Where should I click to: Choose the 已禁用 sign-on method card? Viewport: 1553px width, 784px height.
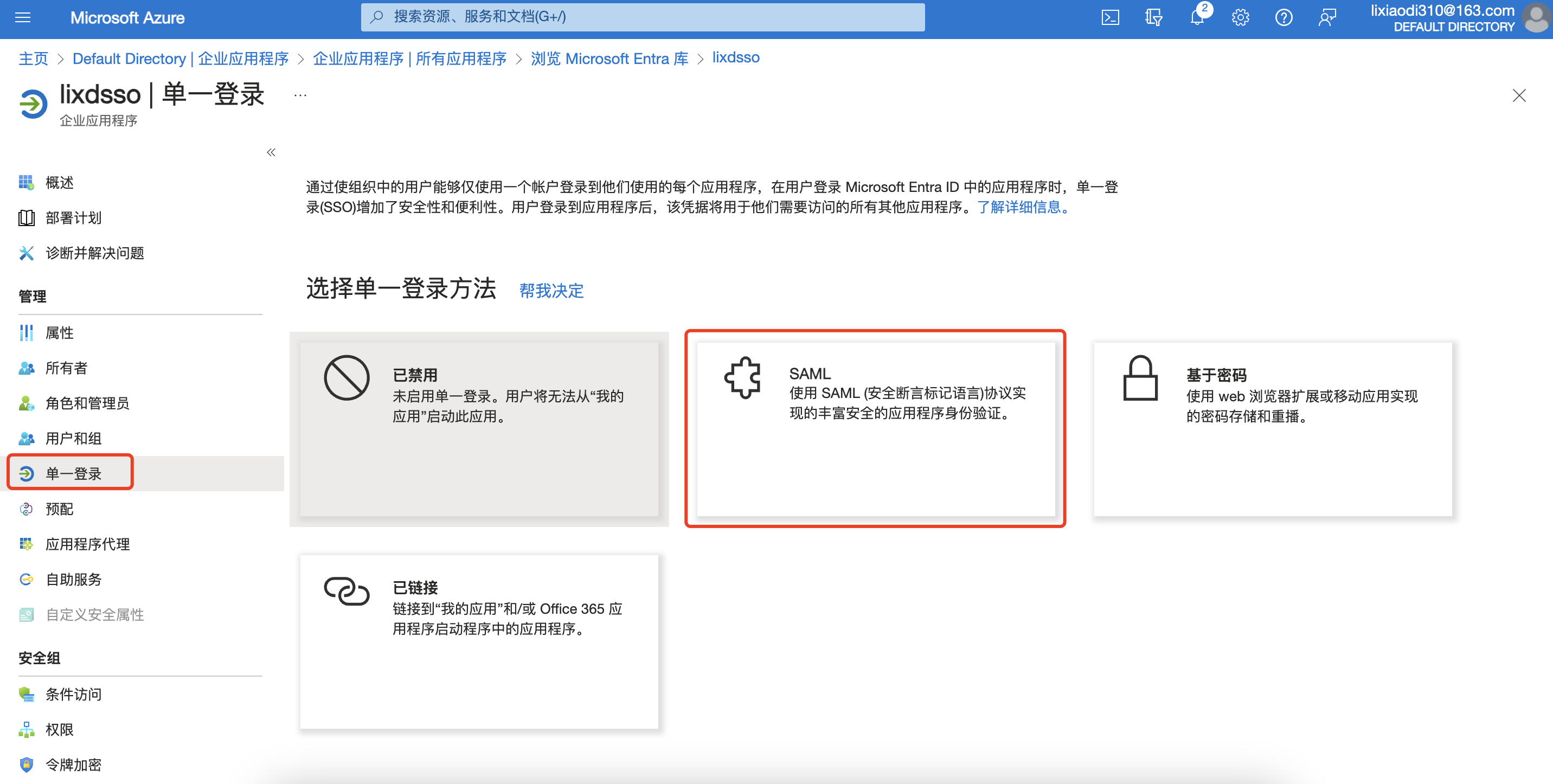coord(479,429)
